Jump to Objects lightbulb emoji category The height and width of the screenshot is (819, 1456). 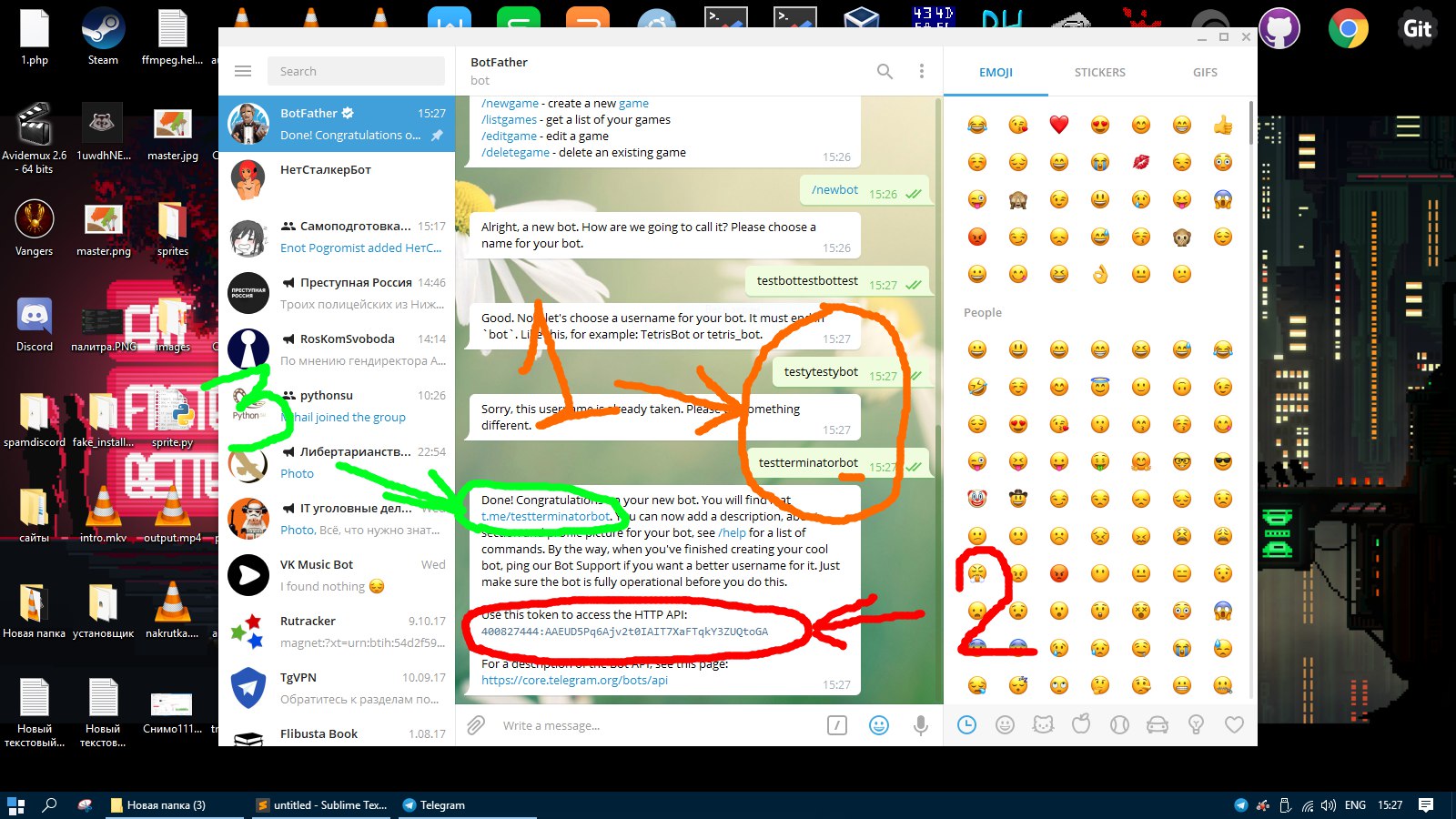[1196, 725]
